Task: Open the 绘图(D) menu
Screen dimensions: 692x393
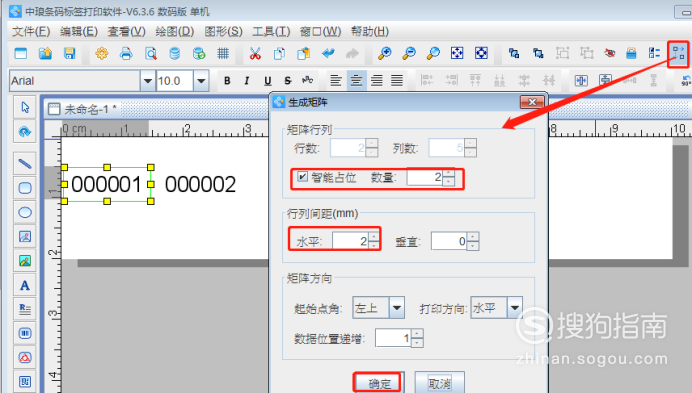Action: click(175, 31)
